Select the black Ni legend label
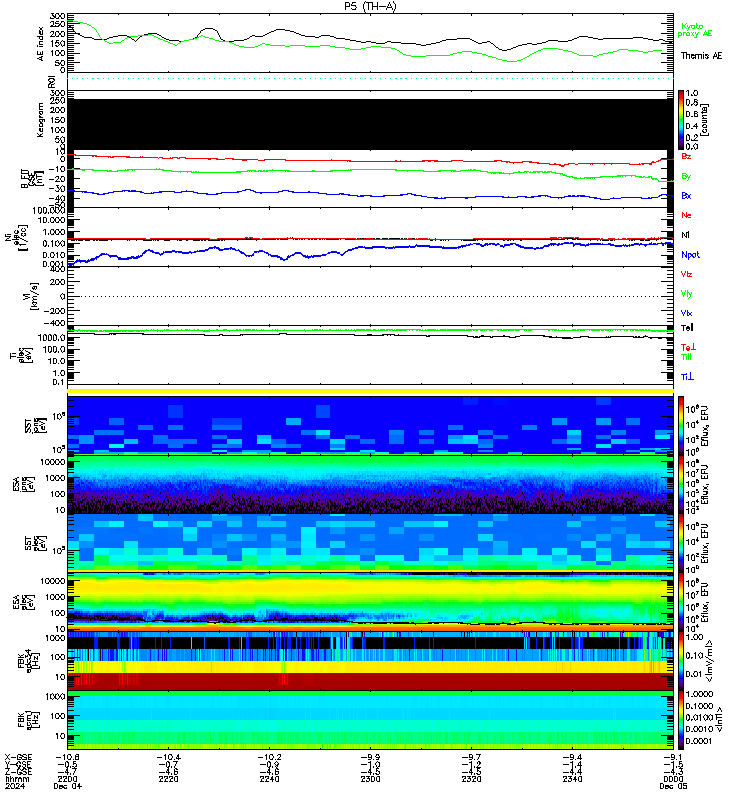This screenshot has width=750, height=800. point(685,235)
